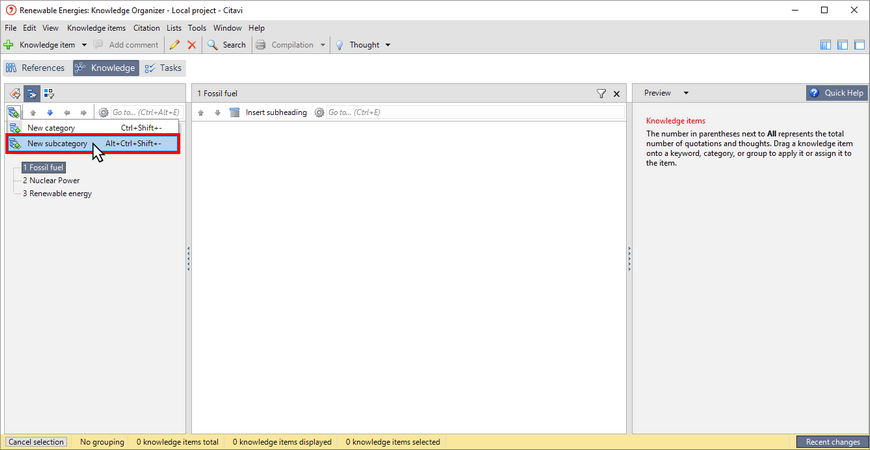
Task: Click the demote category right arrow
Action: click(x=83, y=113)
